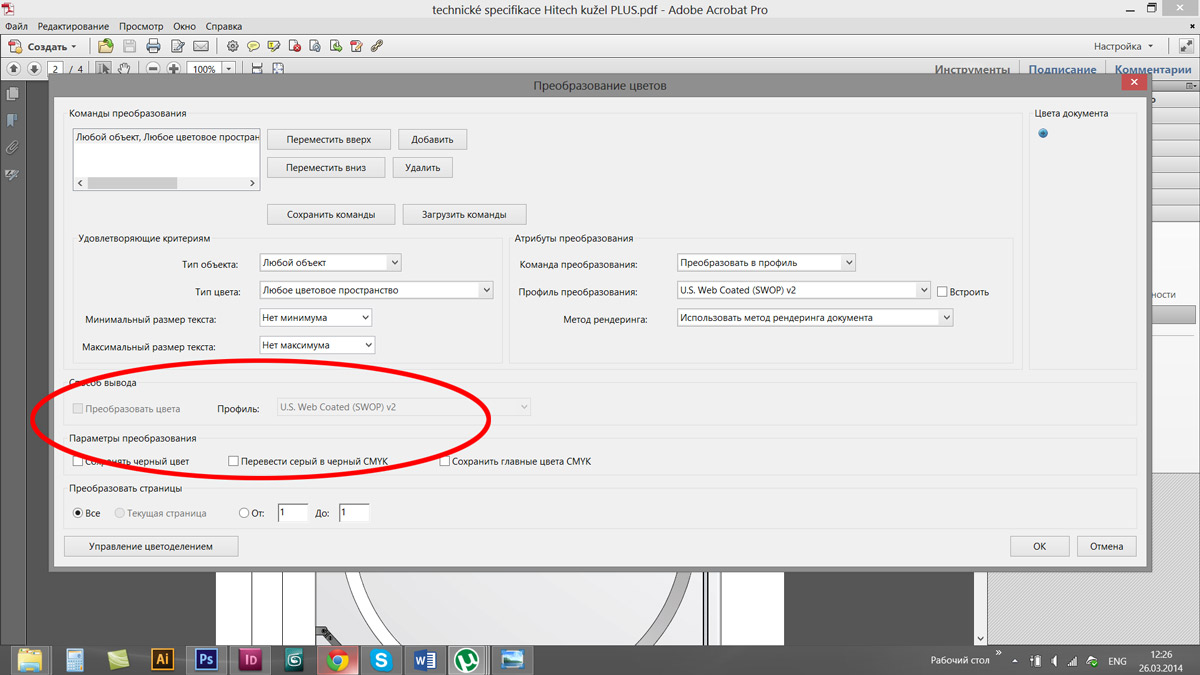
Task: Click the Save disk icon in toolbar
Action: click(x=130, y=46)
